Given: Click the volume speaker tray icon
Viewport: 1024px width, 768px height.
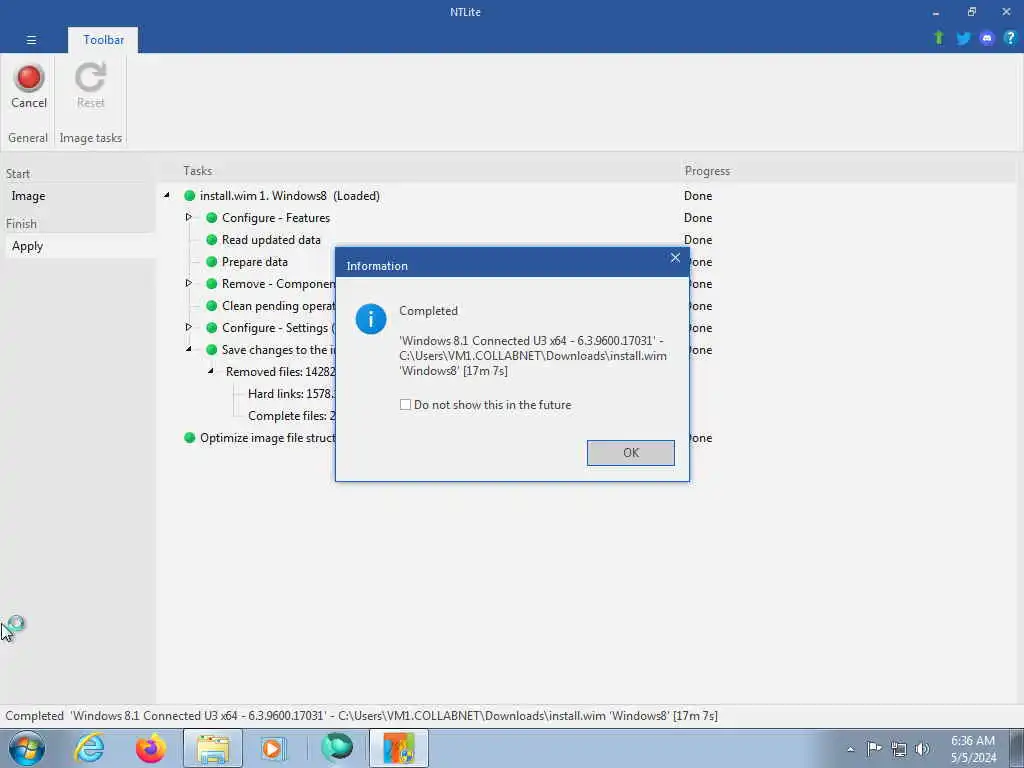Looking at the screenshot, I should (x=921, y=749).
